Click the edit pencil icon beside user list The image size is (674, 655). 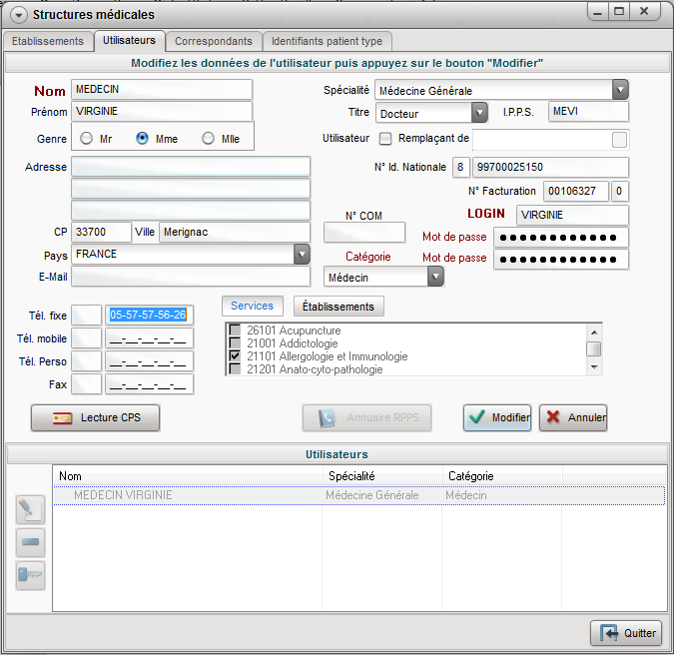point(30,509)
